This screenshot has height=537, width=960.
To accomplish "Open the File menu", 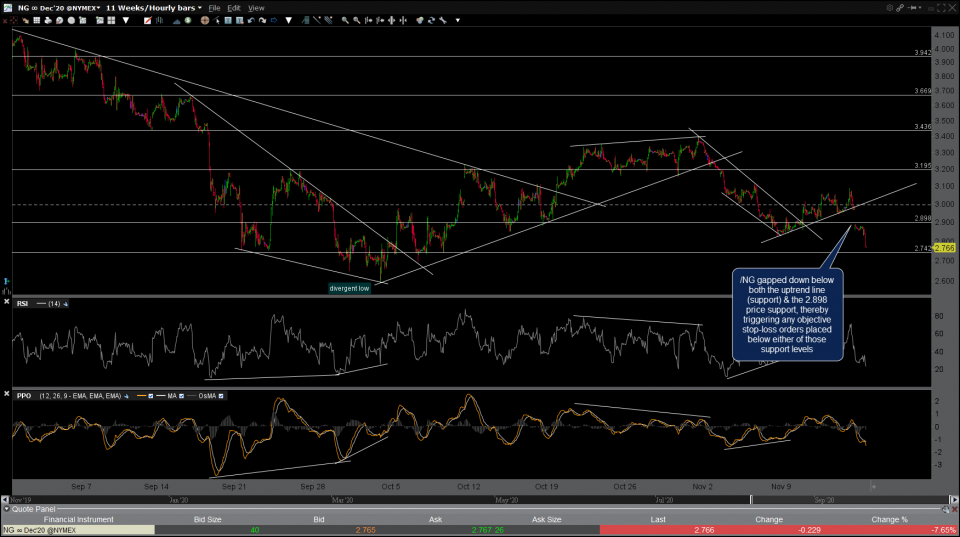I will [213, 7].
